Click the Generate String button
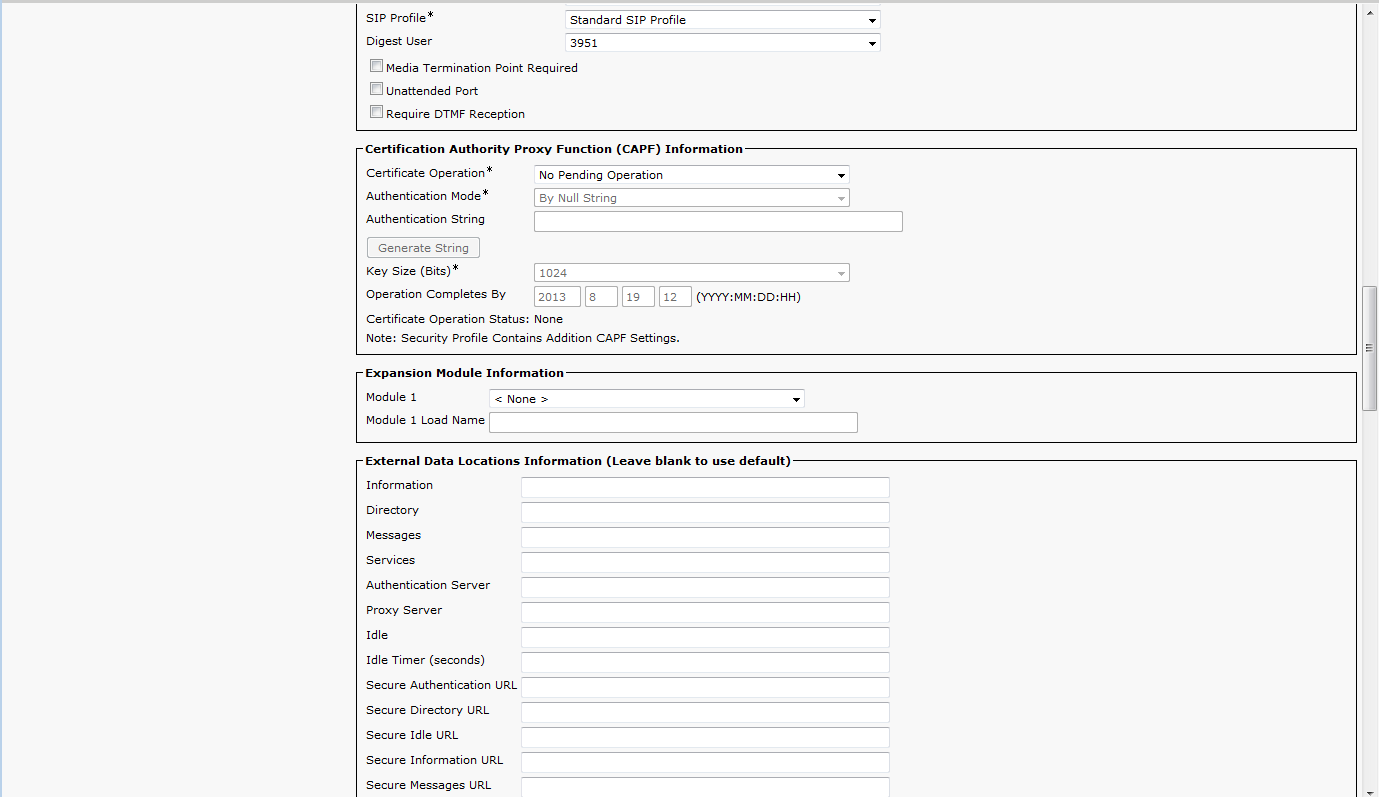This screenshot has height=797, width=1379. 423,248
